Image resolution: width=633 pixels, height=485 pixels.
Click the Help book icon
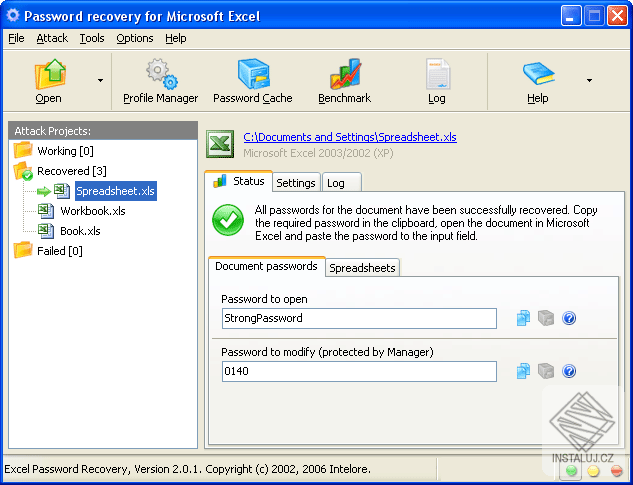tap(539, 73)
